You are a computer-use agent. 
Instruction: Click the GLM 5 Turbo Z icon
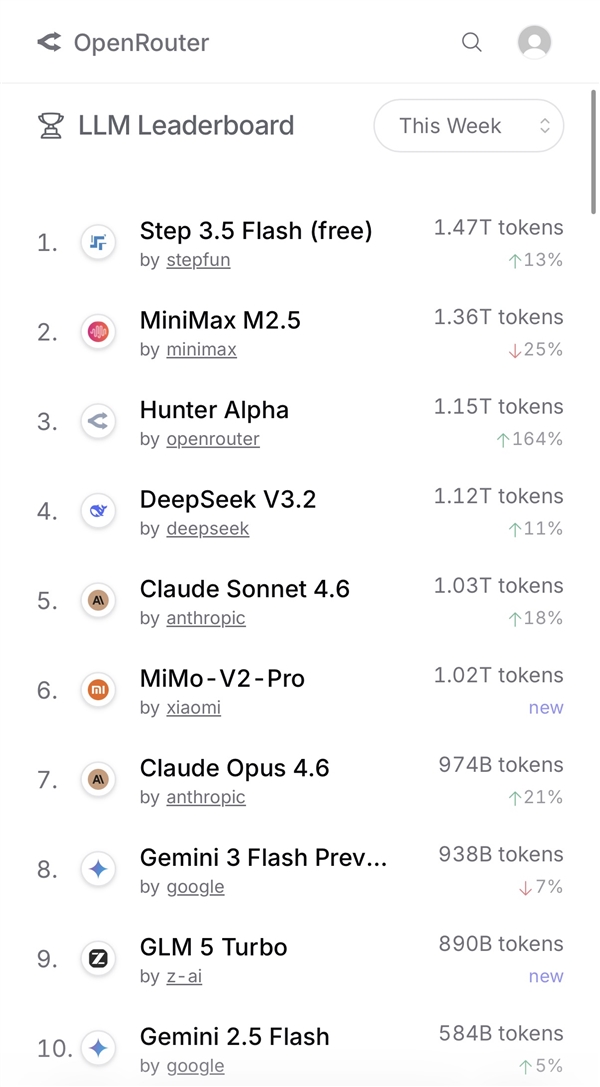pos(98,959)
